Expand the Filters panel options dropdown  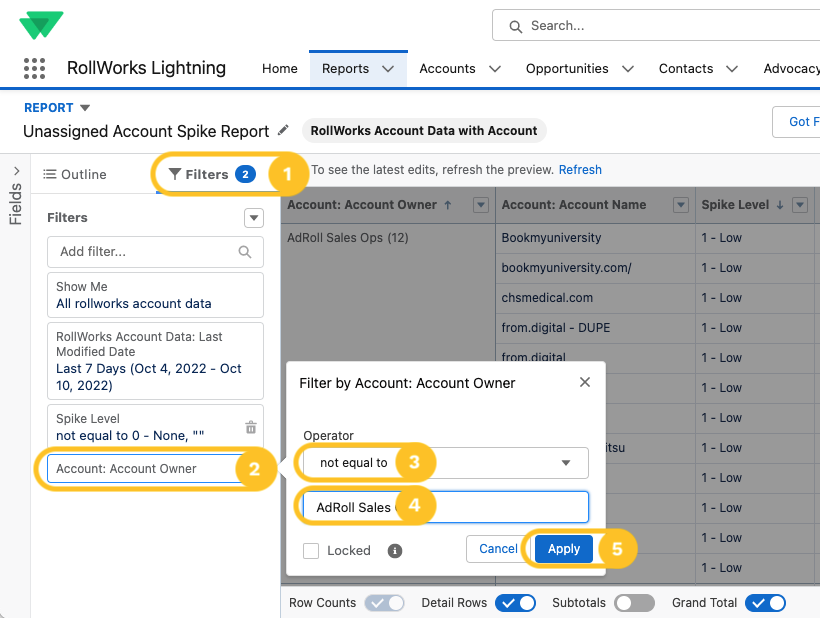pyautogui.click(x=254, y=218)
